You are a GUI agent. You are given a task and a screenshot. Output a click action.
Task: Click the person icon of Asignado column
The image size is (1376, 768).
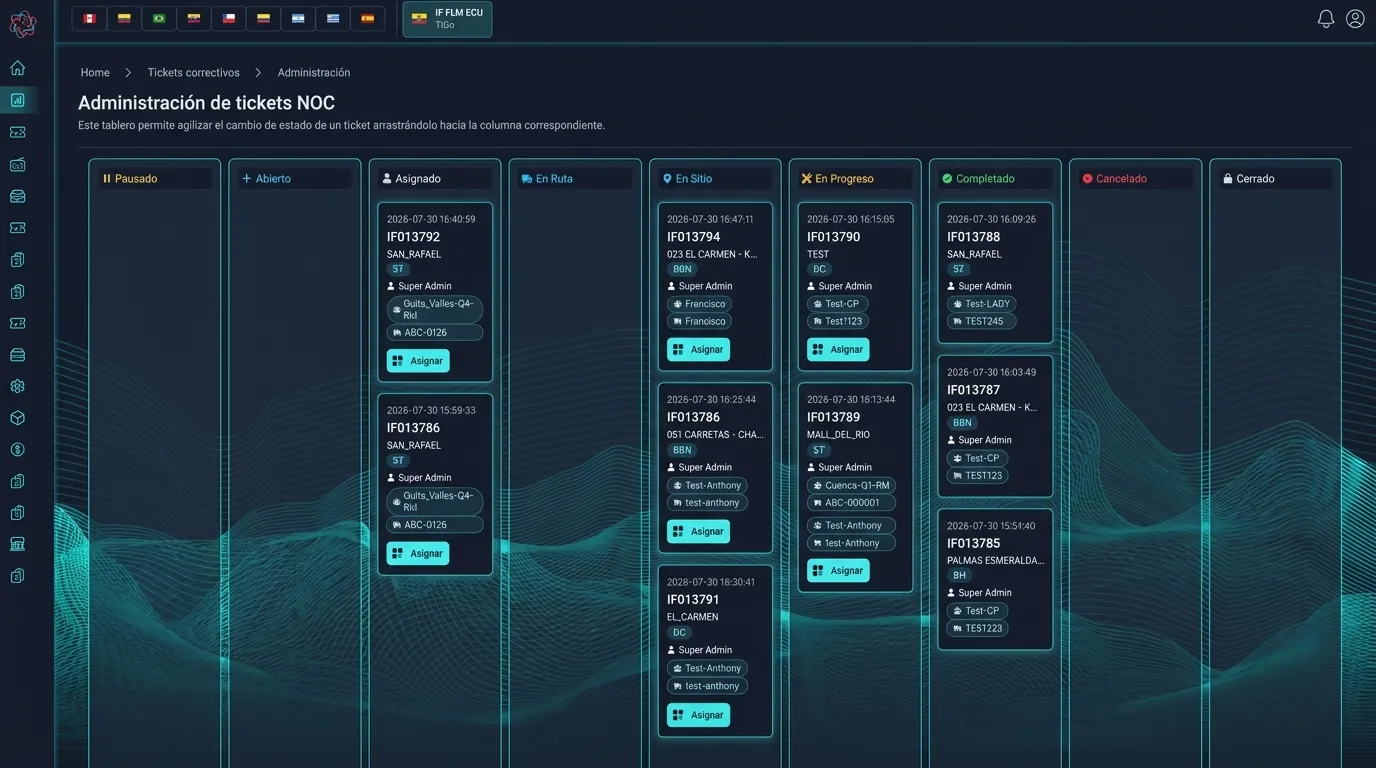pos(387,179)
